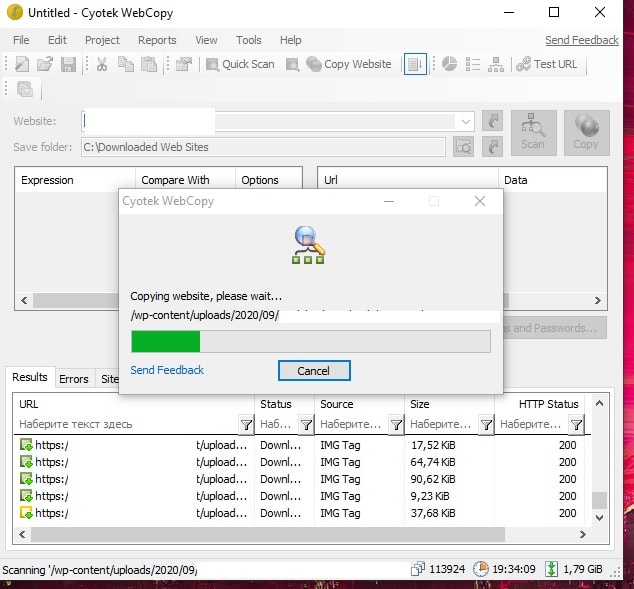Open the Edit menu
634x589 pixels.
(x=57, y=40)
